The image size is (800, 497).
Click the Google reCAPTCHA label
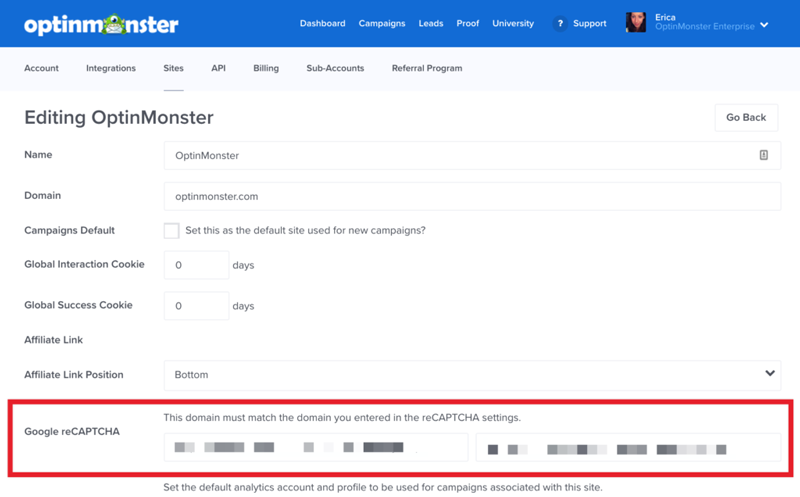click(x=72, y=432)
